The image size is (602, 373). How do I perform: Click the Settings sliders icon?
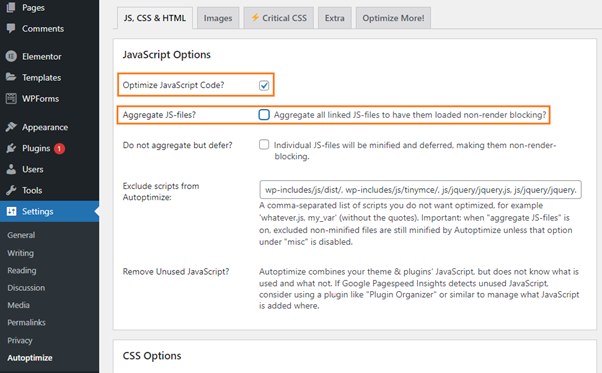tap(12, 211)
